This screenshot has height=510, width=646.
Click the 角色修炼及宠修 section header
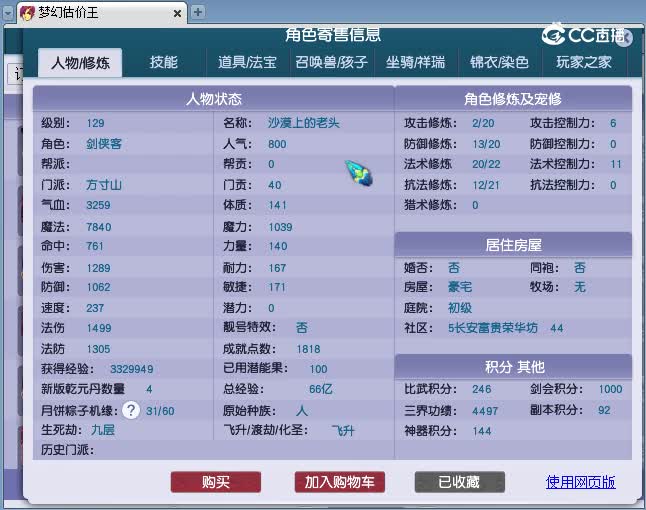click(513, 99)
